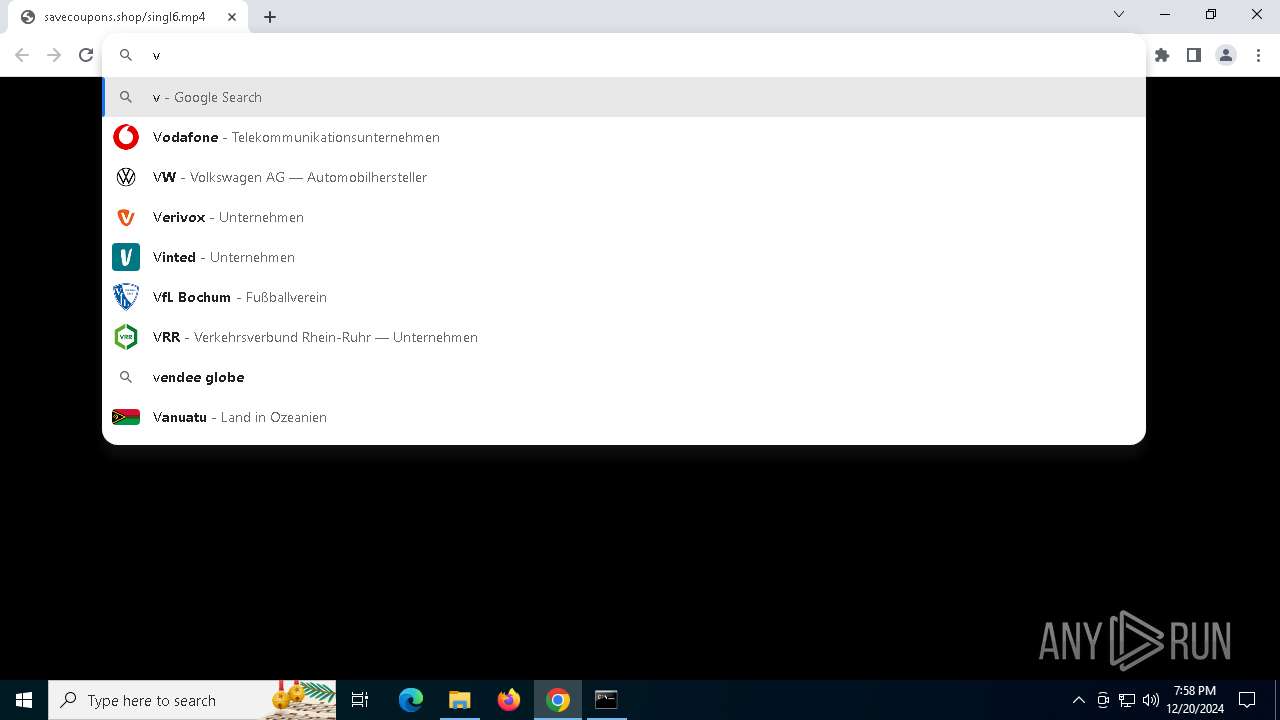Screen dimensions: 1280x720
Task: Click the volume speaker tray icon
Action: point(1151,700)
